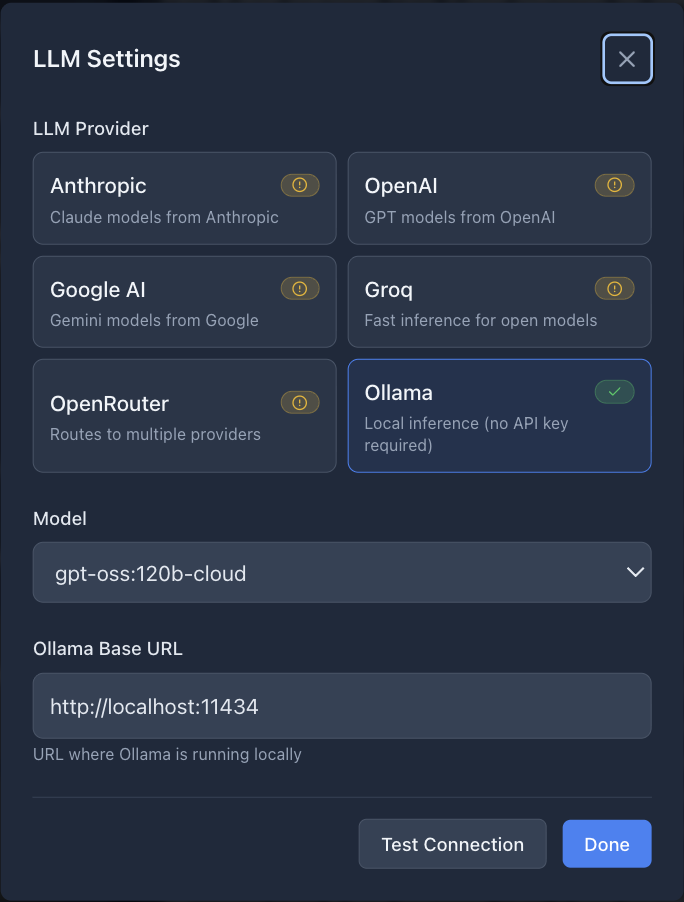Close the LLM Settings dialog
This screenshot has height=902, width=684.
627,59
